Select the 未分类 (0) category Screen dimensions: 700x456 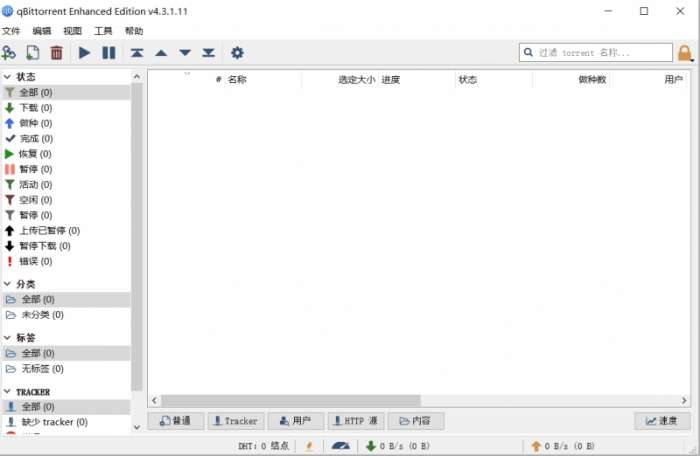[x=66, y=315]
